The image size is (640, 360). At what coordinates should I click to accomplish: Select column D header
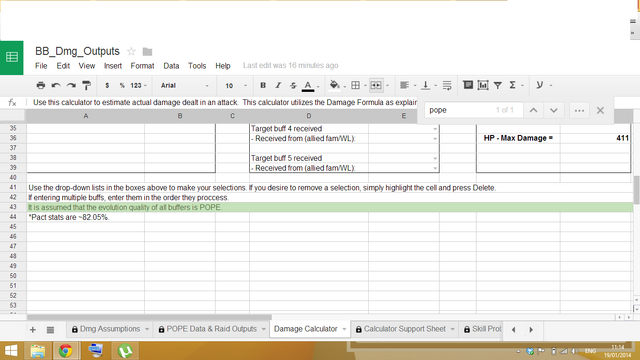point(309,116)
